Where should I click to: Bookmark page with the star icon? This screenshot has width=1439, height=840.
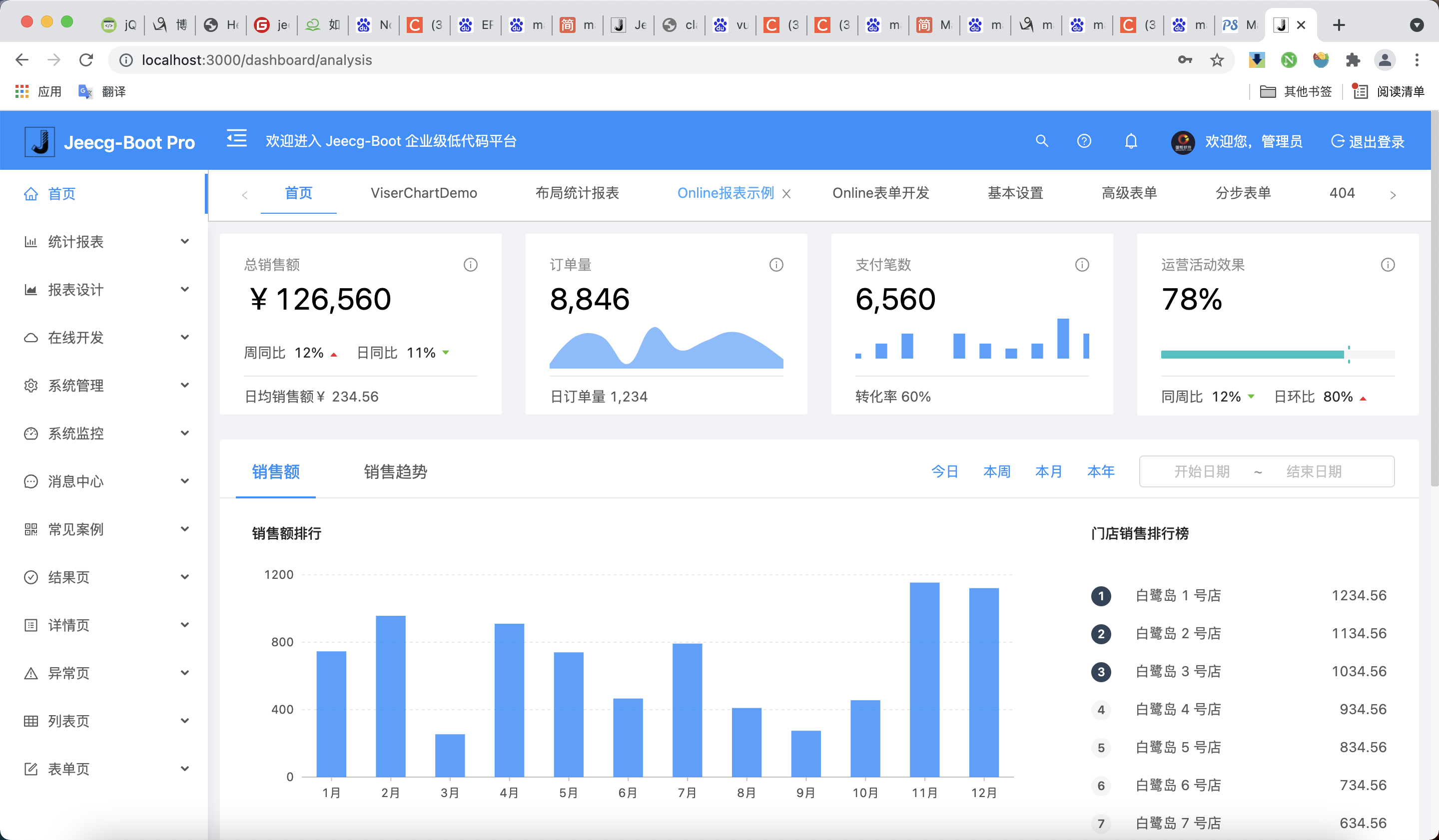point(1217,60)
